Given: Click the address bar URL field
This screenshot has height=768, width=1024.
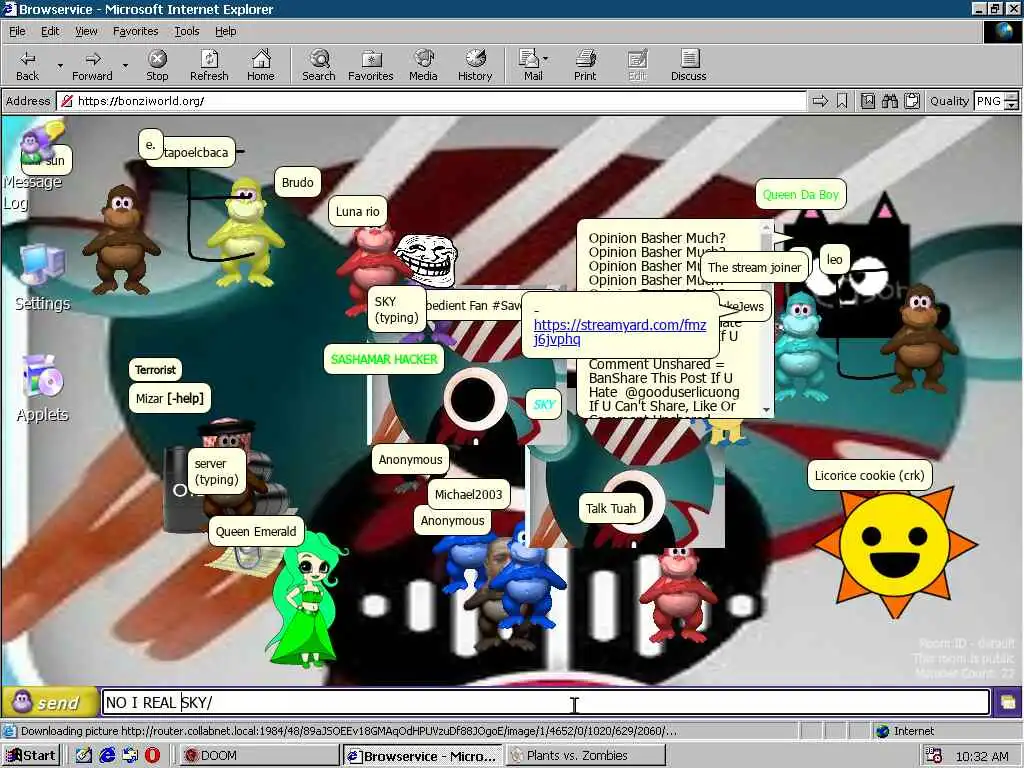Looking at the screenshot, I should (x=431, y=101).
